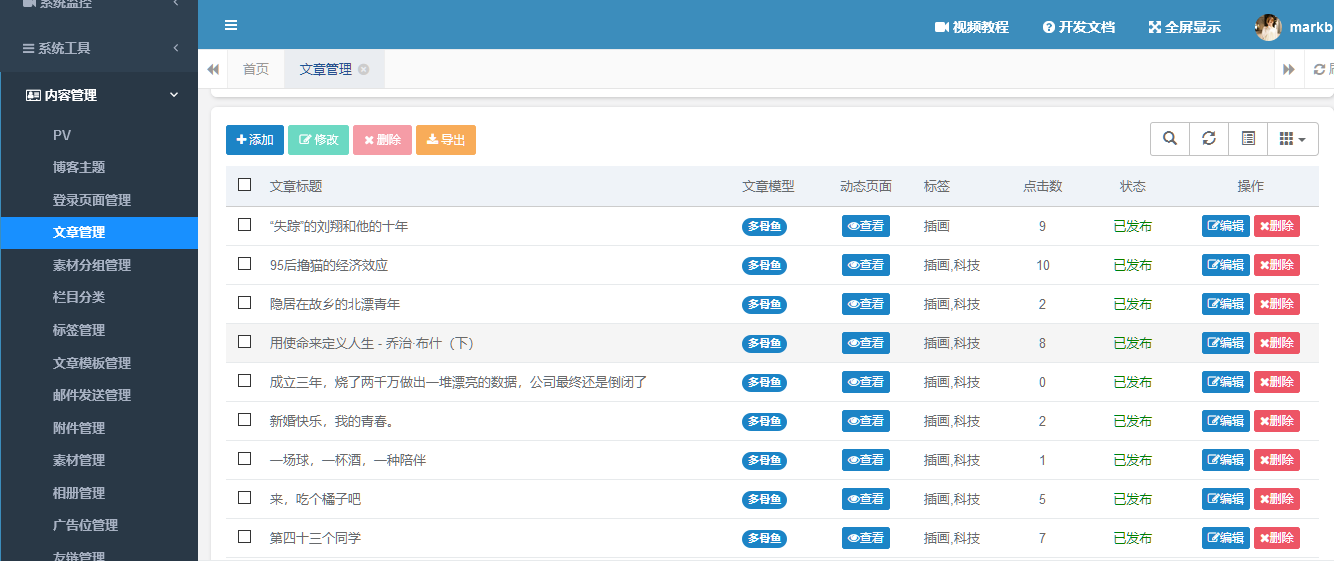Image resolution: width=1334 pixels, height=561 pixels.
Task: Select 文章管理 in the sidebar
Action: click(99, 232)
